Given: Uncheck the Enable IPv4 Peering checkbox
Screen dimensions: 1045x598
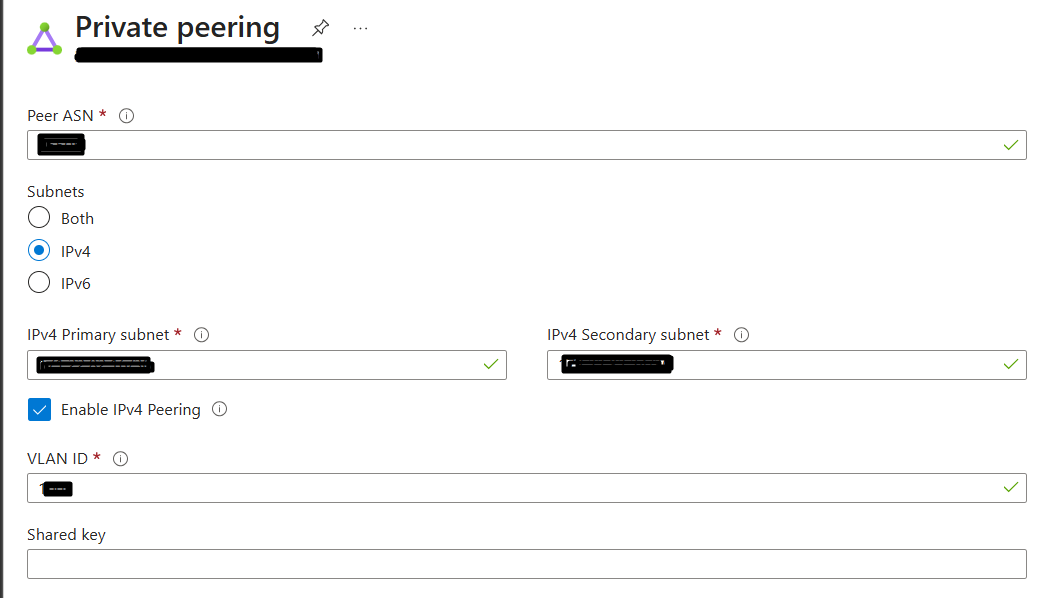Looking at the screenshot, I should pos(39,409).
